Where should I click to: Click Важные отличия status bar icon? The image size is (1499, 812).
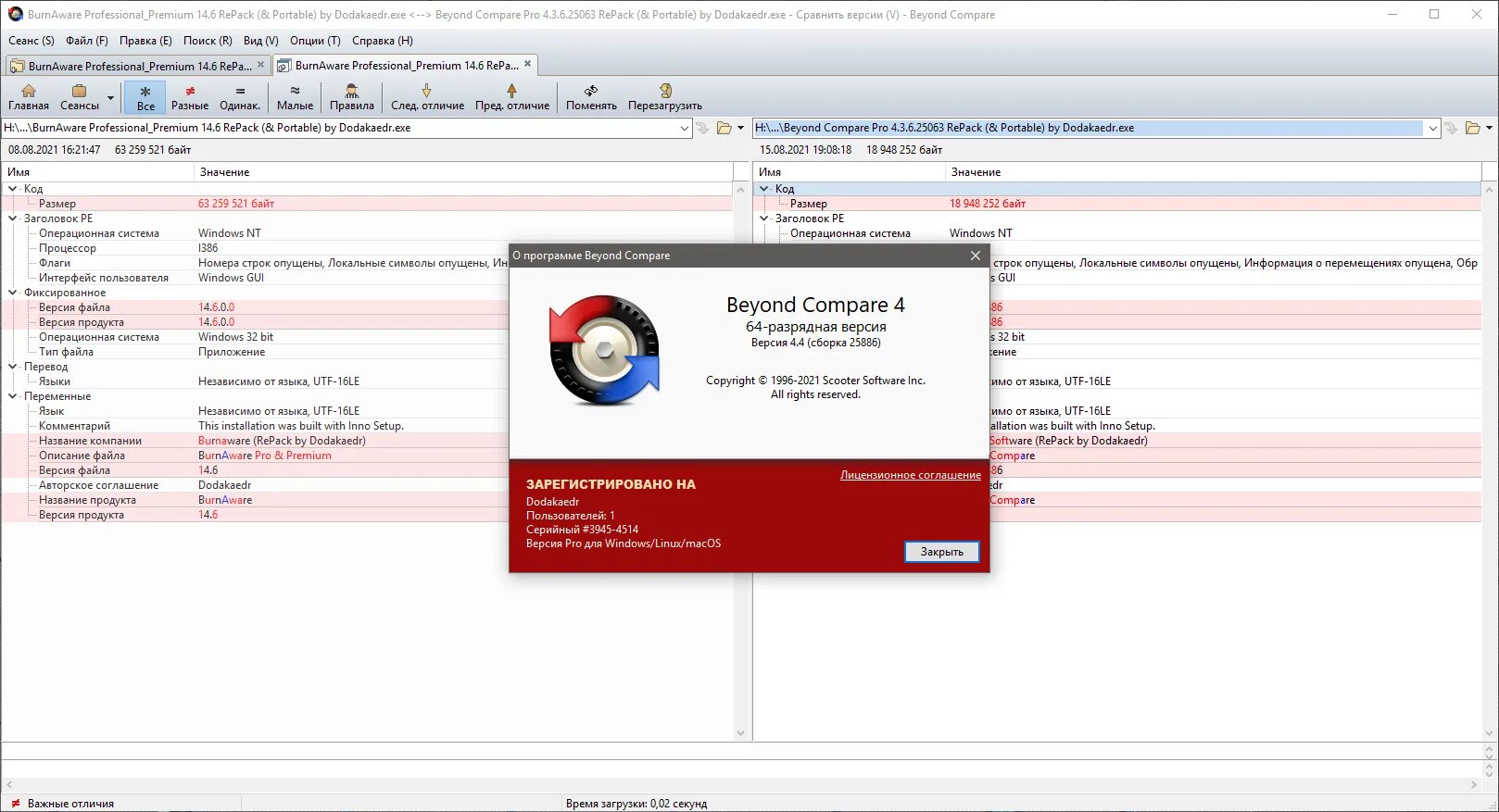(x=15, y=803)
